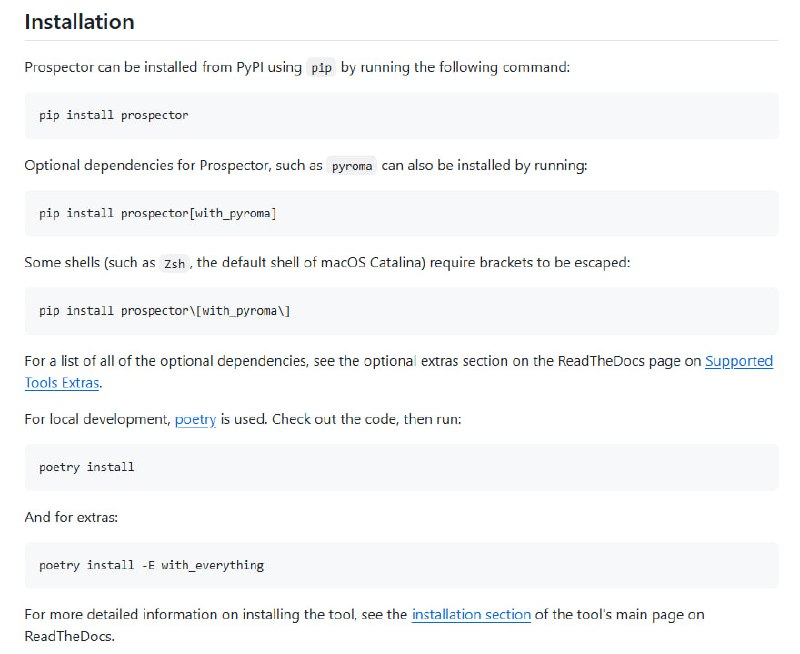Open the Supported Tools Extras link
The height and width of the screenshot is (654, 800).
pos(740,361)
